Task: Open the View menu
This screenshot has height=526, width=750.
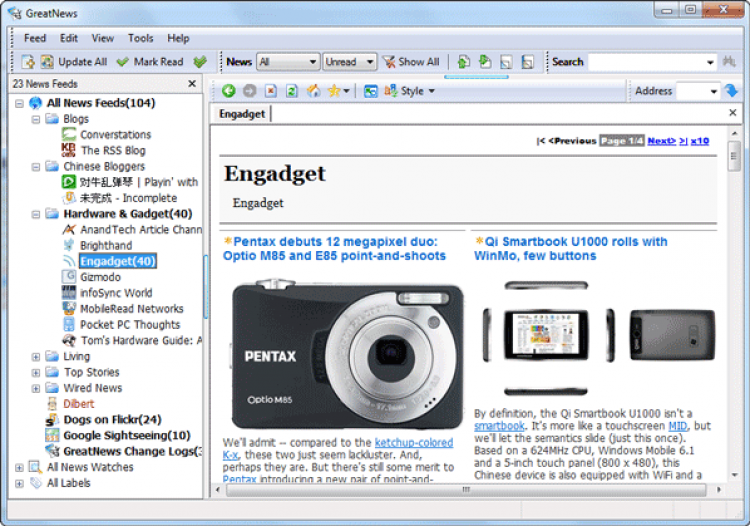Action: click(x=102, y=38)
